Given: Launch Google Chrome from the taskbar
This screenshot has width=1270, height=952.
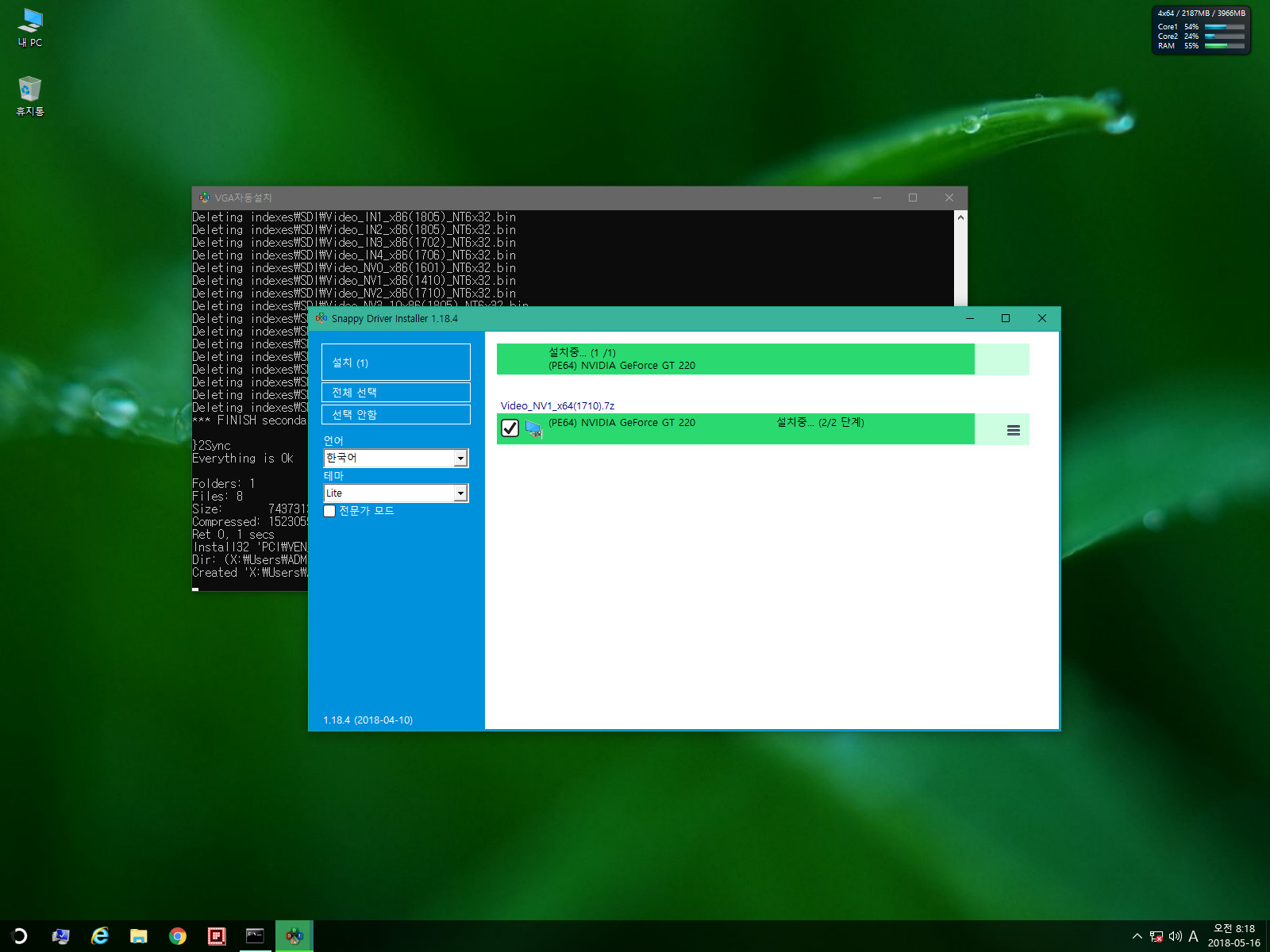Looking at the screenshot, I should pyautogui.click(x=178, y=936).
